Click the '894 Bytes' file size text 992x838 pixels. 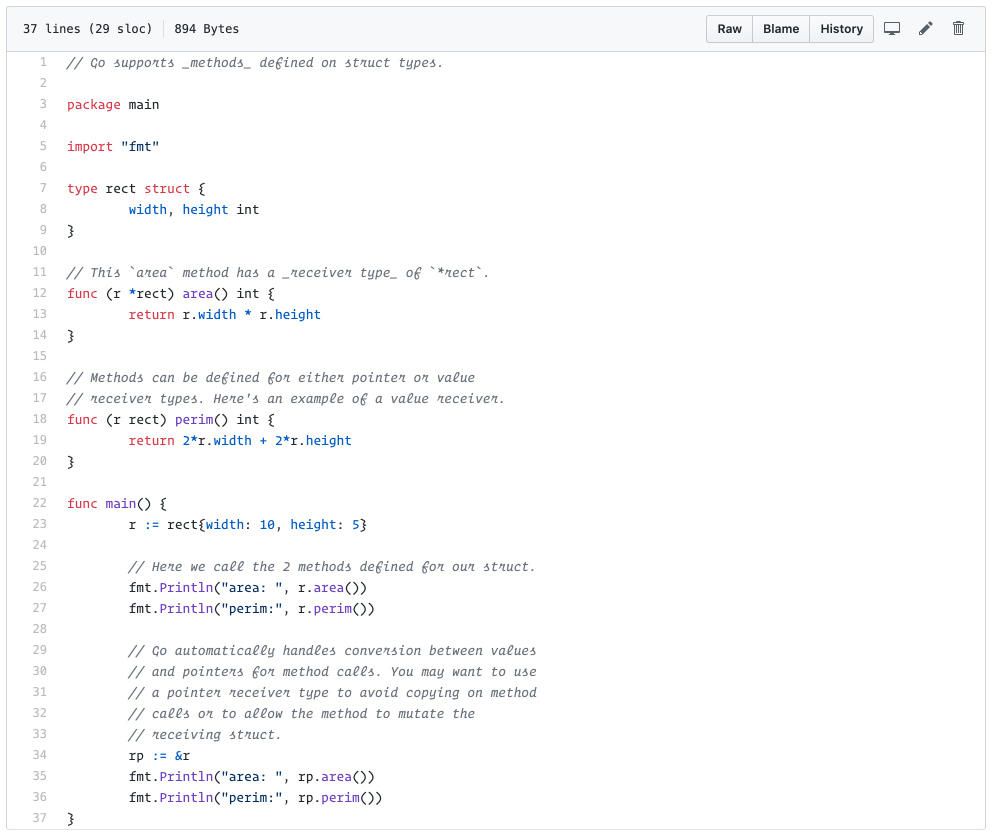point(206,29)
